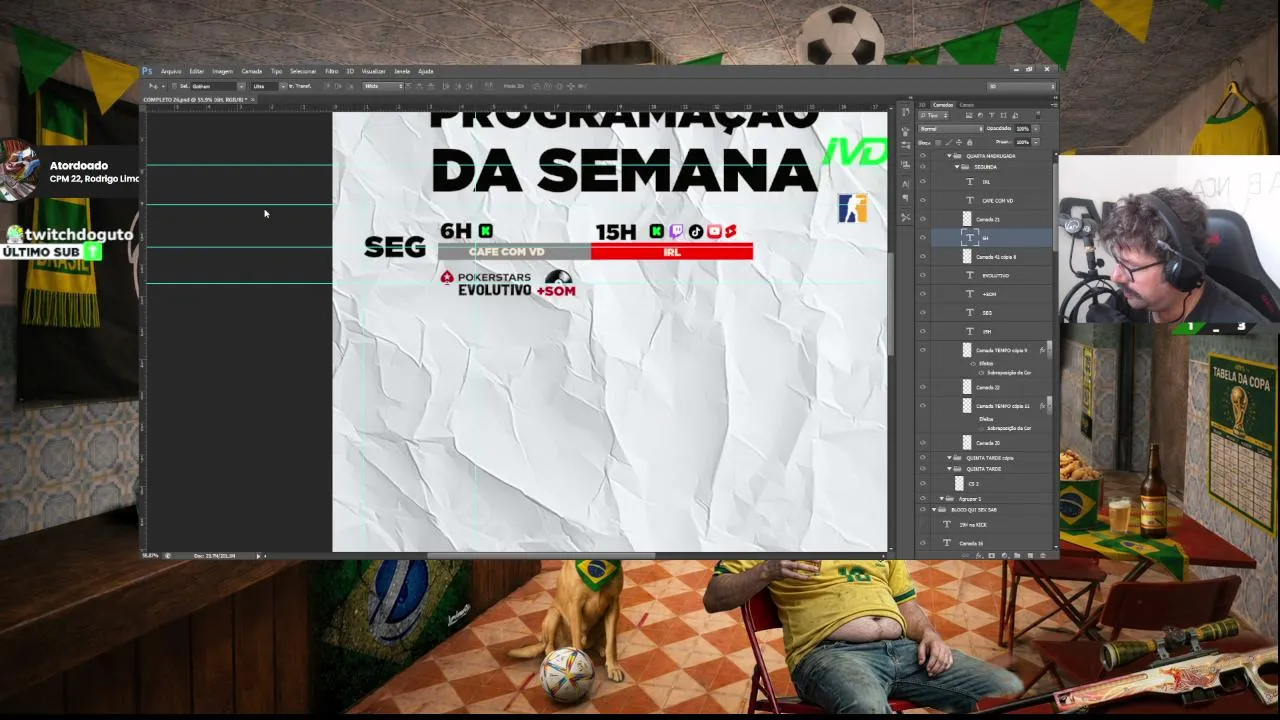Switch to the Canais tab
This screenshot has width=1280, height=720.
[x=967, y=105]
